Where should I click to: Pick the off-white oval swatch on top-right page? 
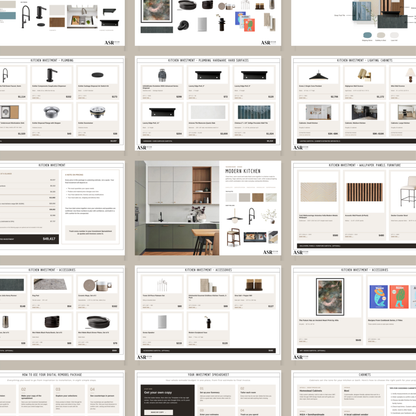pyautogui.click(x=394, y=35)
